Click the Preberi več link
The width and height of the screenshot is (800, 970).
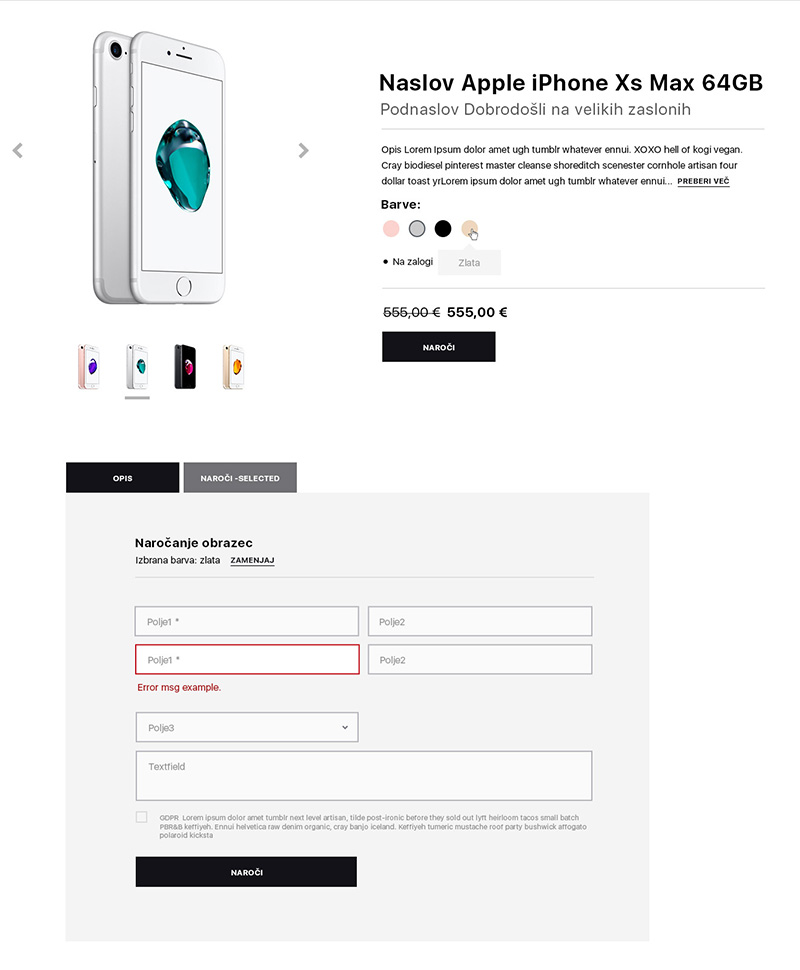tap(703, 181)
